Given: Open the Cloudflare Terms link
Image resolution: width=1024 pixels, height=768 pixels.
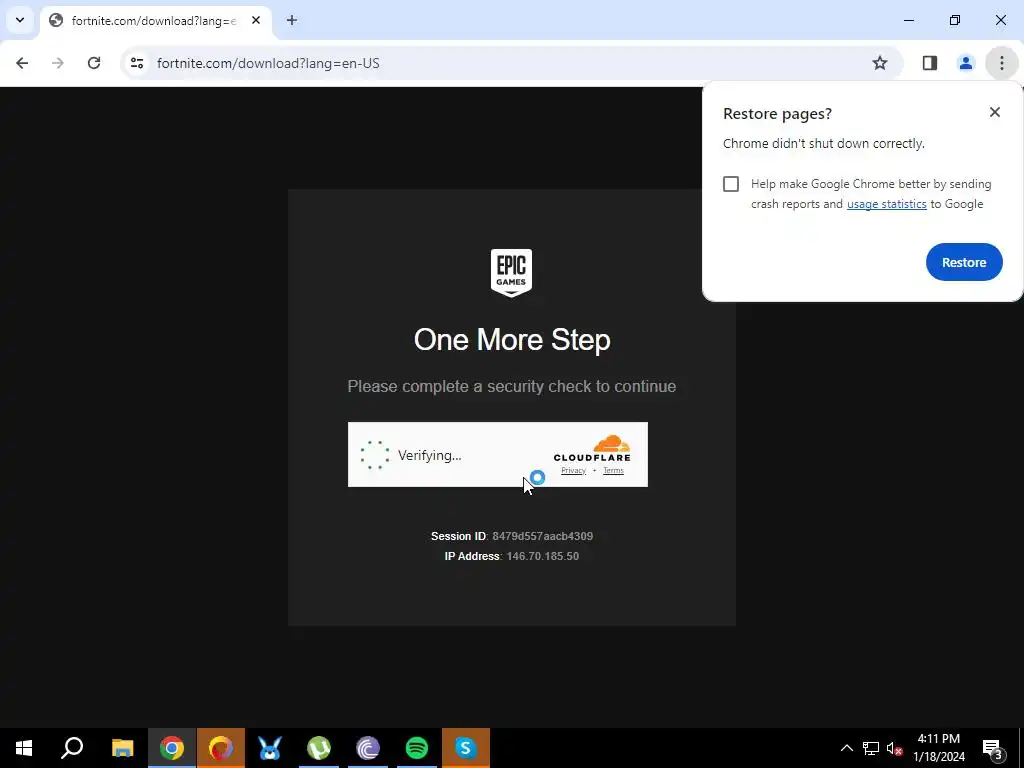Looking at the screenshot, I should (613, 470).
